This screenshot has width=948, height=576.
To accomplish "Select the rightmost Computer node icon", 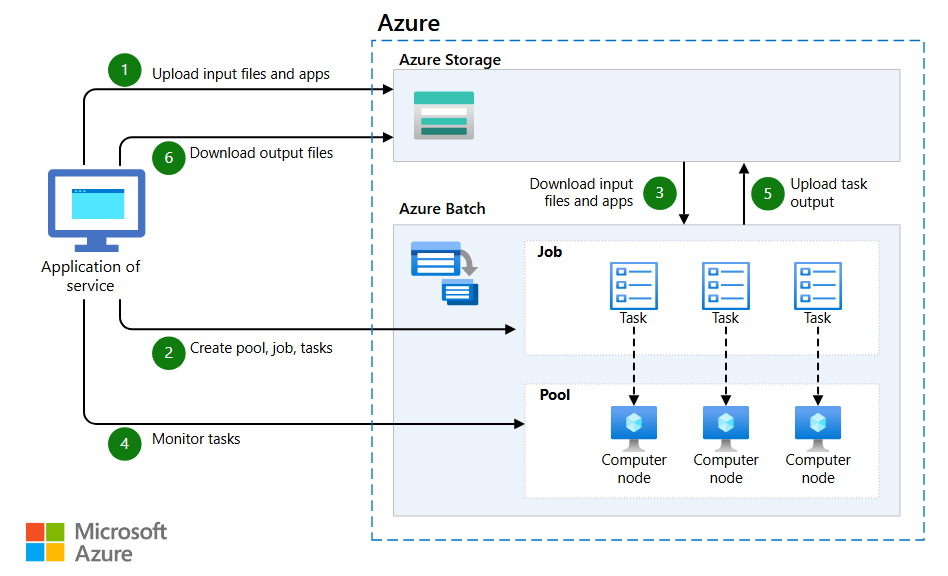I will [817, 429].
